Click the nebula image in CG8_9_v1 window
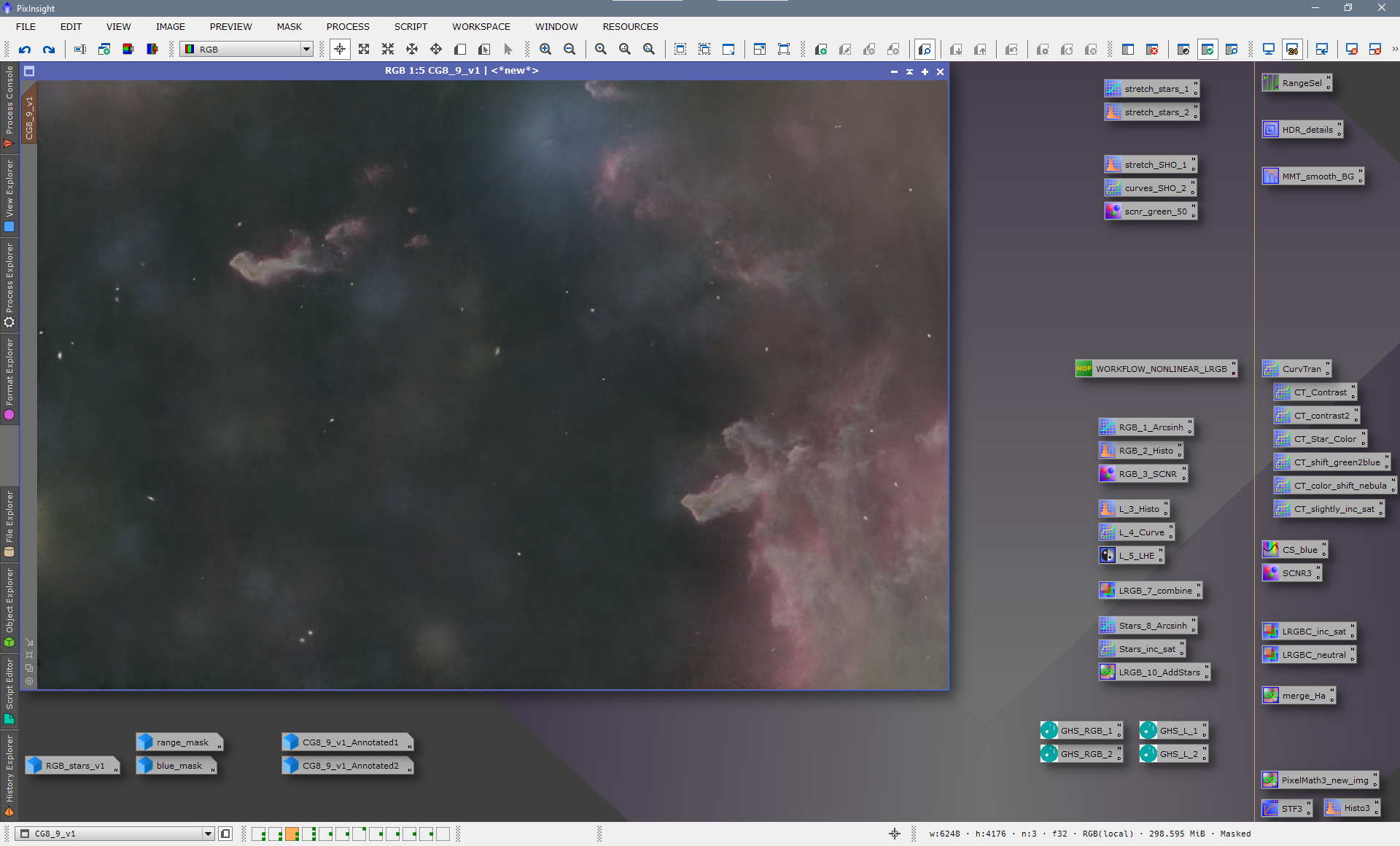The image size is (1400, 846). [x=493, y=384]
